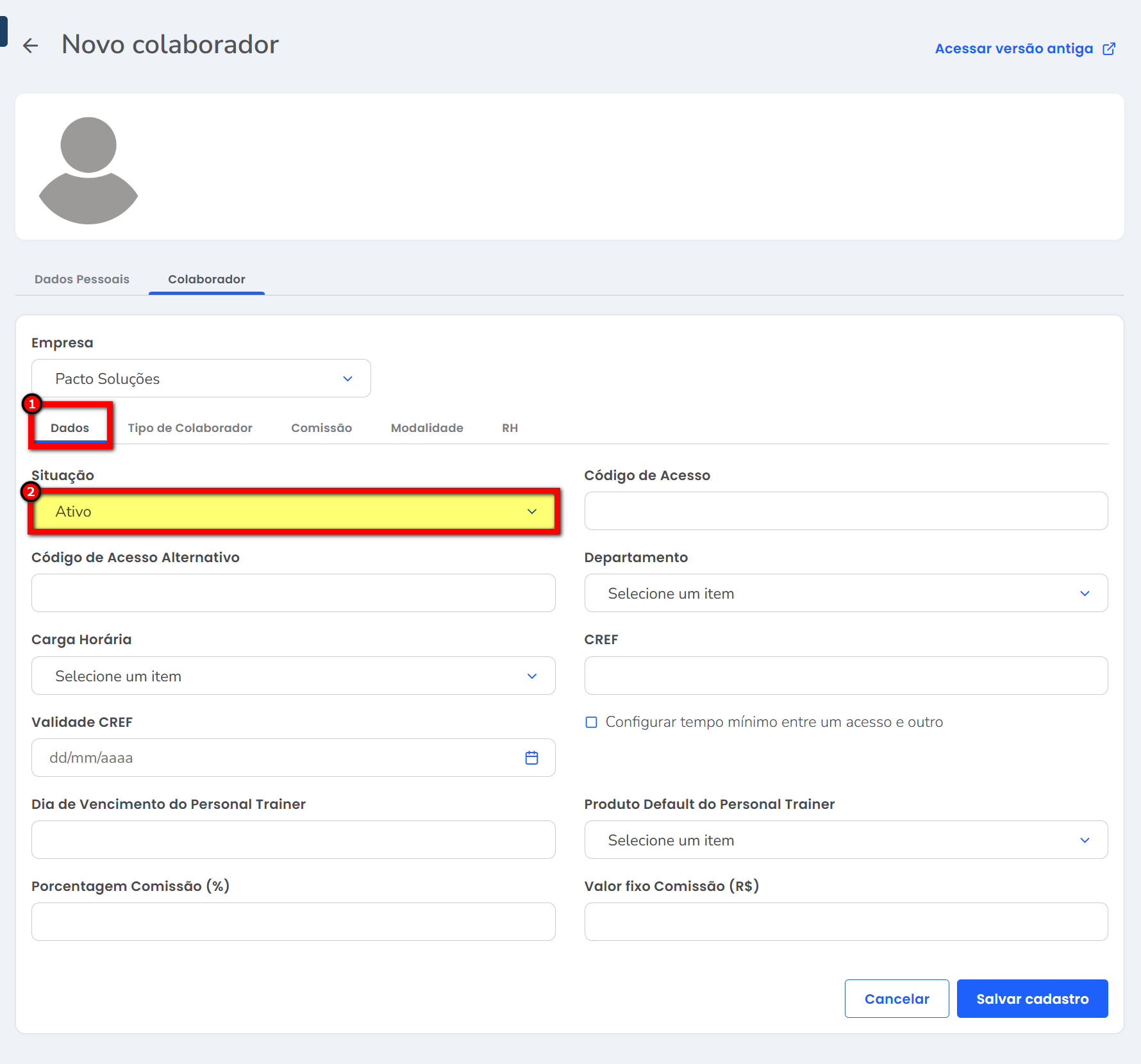Open the Modalidade tab
The image size is (1141, 1064).
coord(427,428)
